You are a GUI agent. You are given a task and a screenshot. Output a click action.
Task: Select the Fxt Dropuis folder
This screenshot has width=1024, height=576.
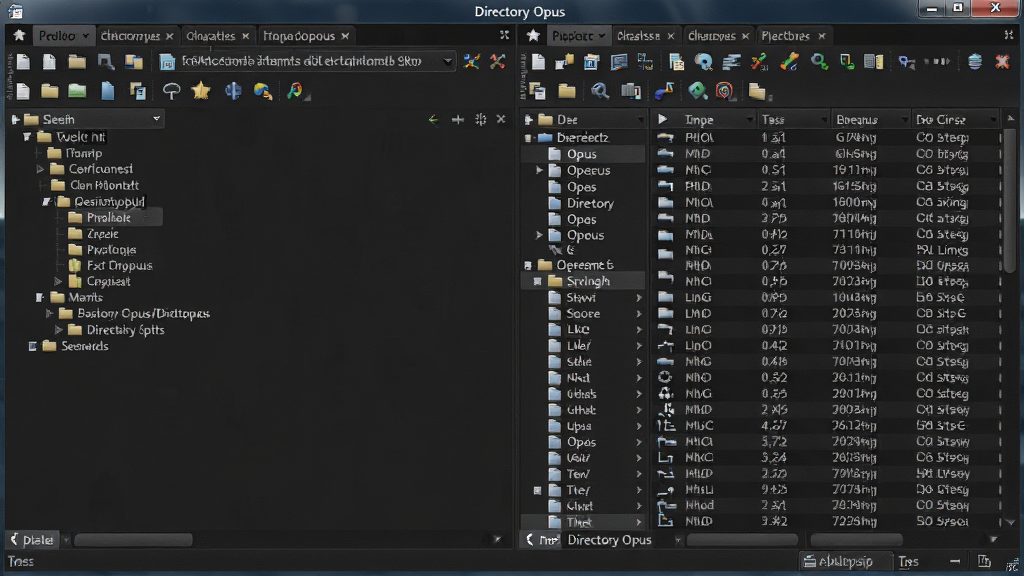pyautogui.click(x=120, y=266)
